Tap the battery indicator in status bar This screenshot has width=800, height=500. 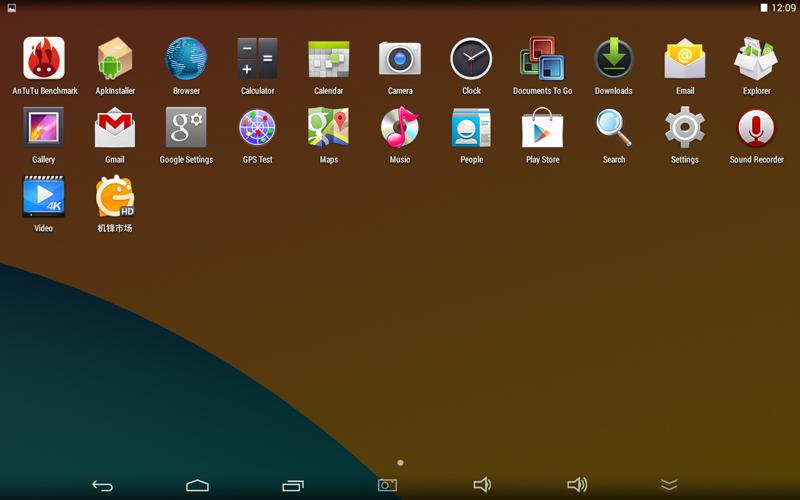[764, 8]
